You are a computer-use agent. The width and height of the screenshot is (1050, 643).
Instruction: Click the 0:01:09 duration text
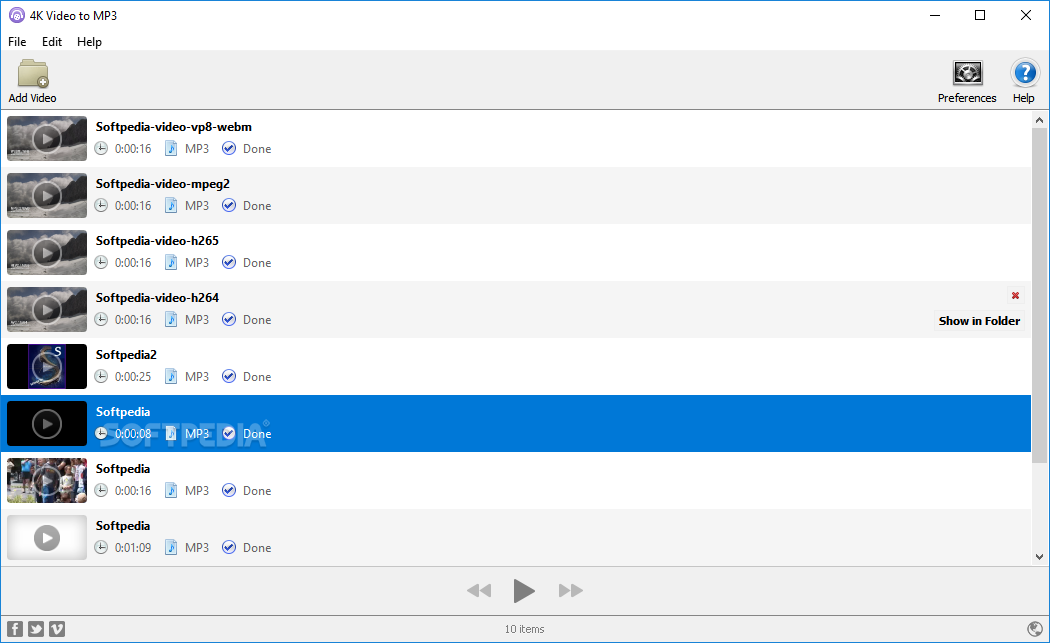[133, 547]
